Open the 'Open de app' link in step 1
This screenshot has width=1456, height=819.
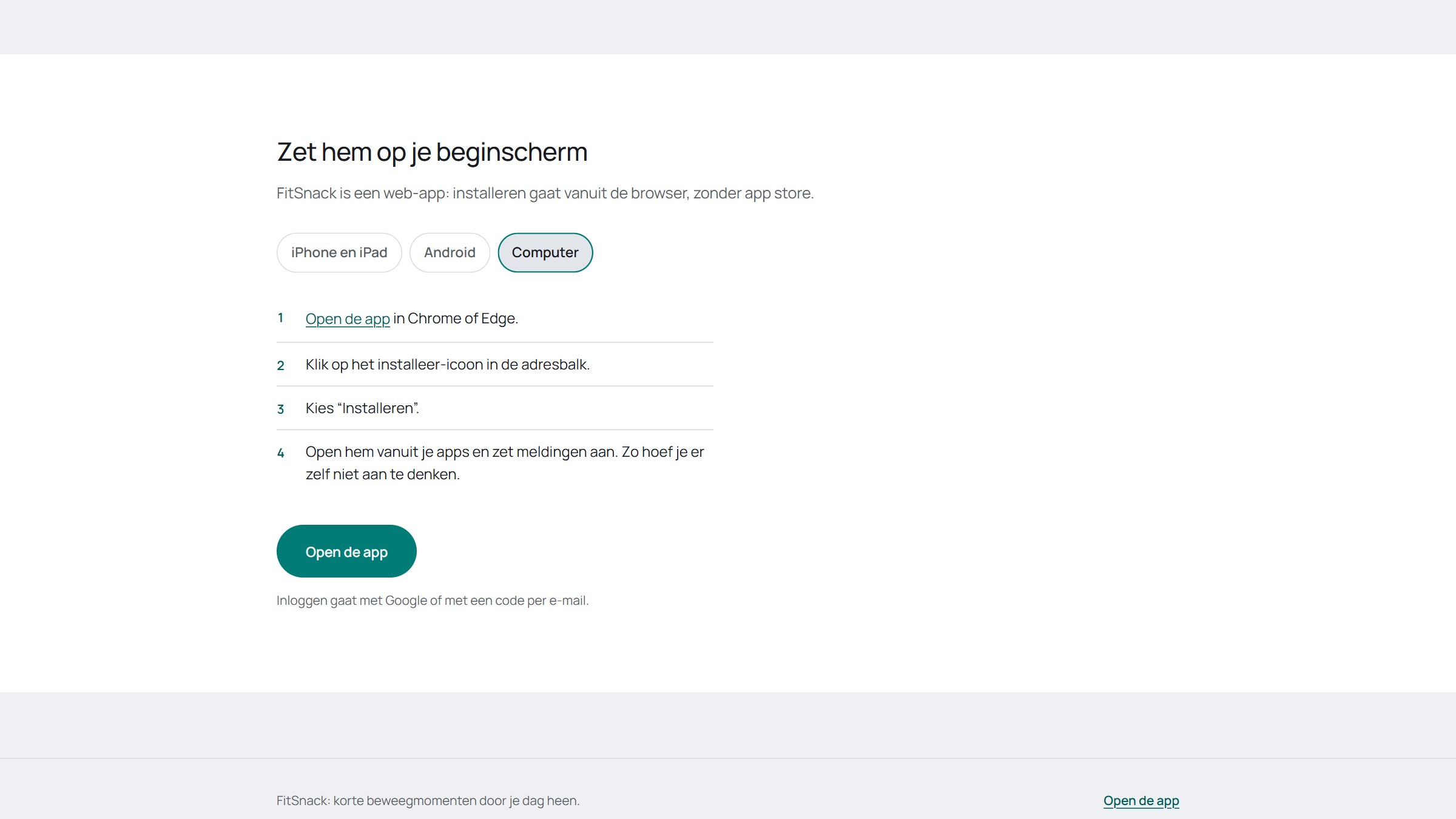tap(348, 318)
